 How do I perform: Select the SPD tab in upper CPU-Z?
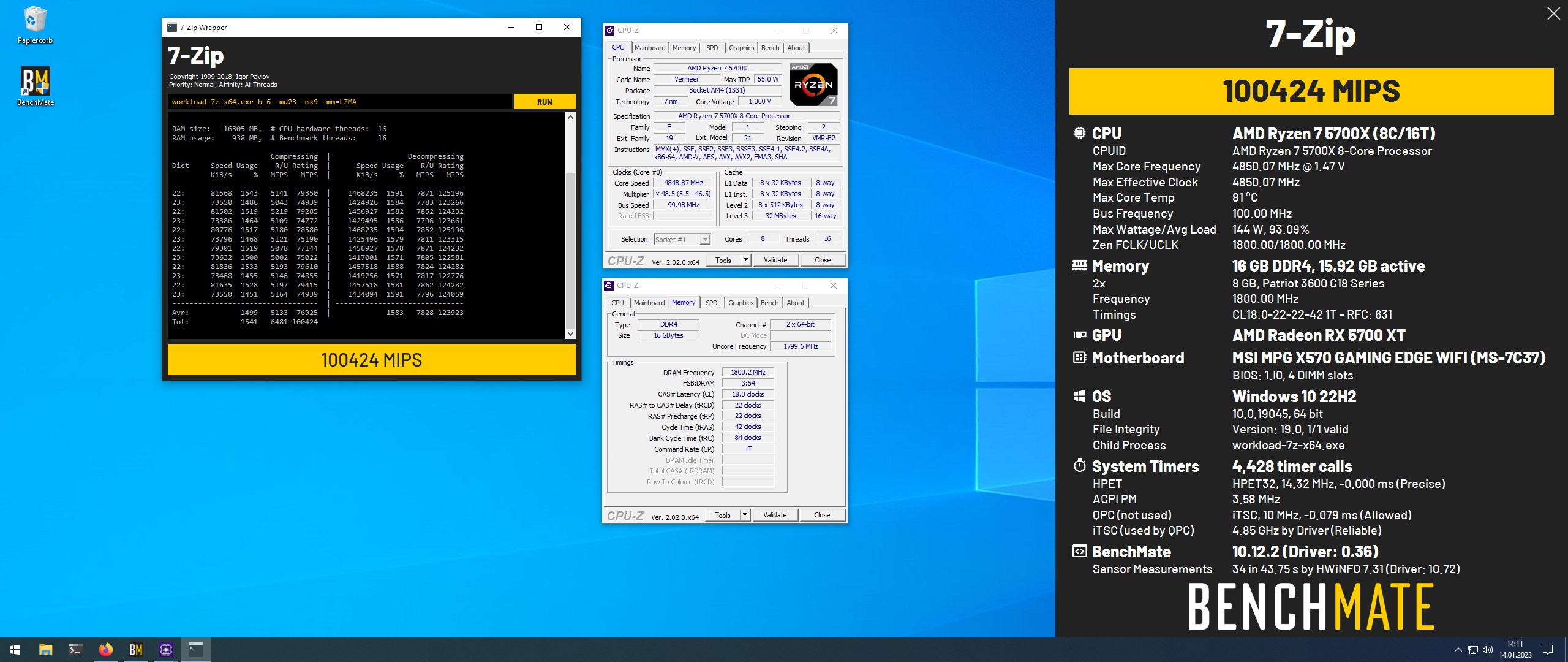[712, 48]
